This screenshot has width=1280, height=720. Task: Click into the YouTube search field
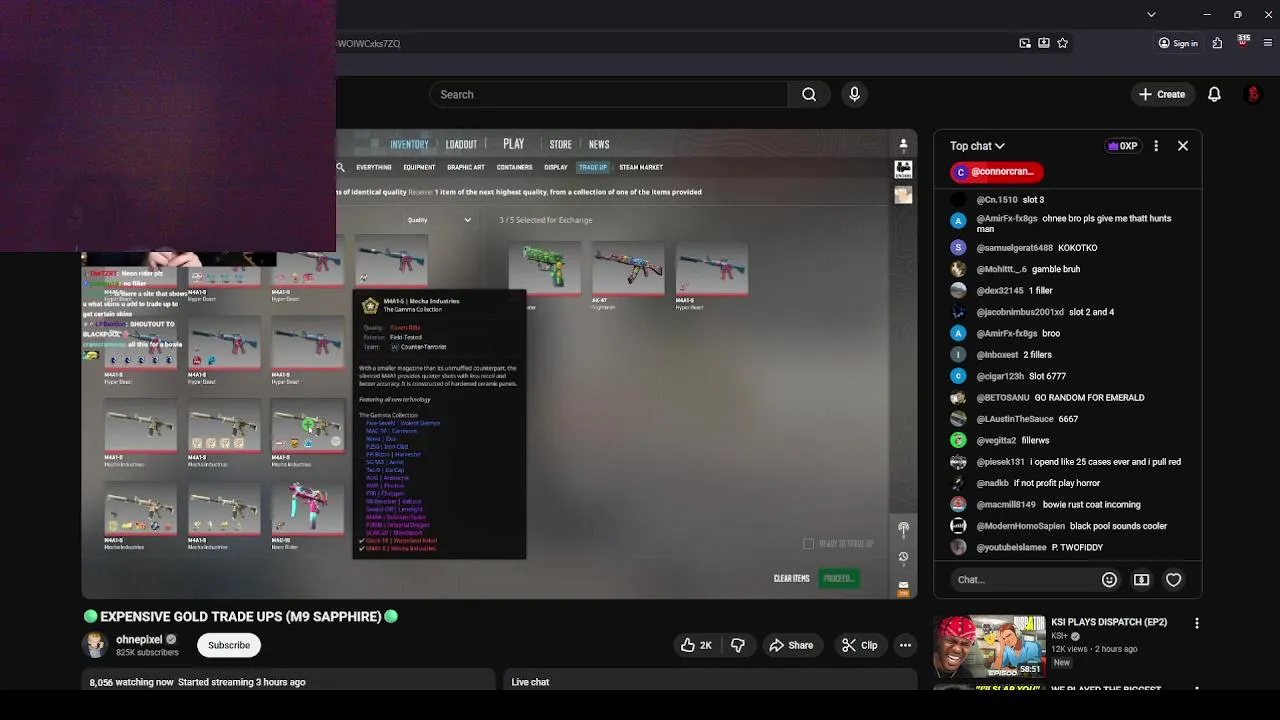(x=610, y=94)
